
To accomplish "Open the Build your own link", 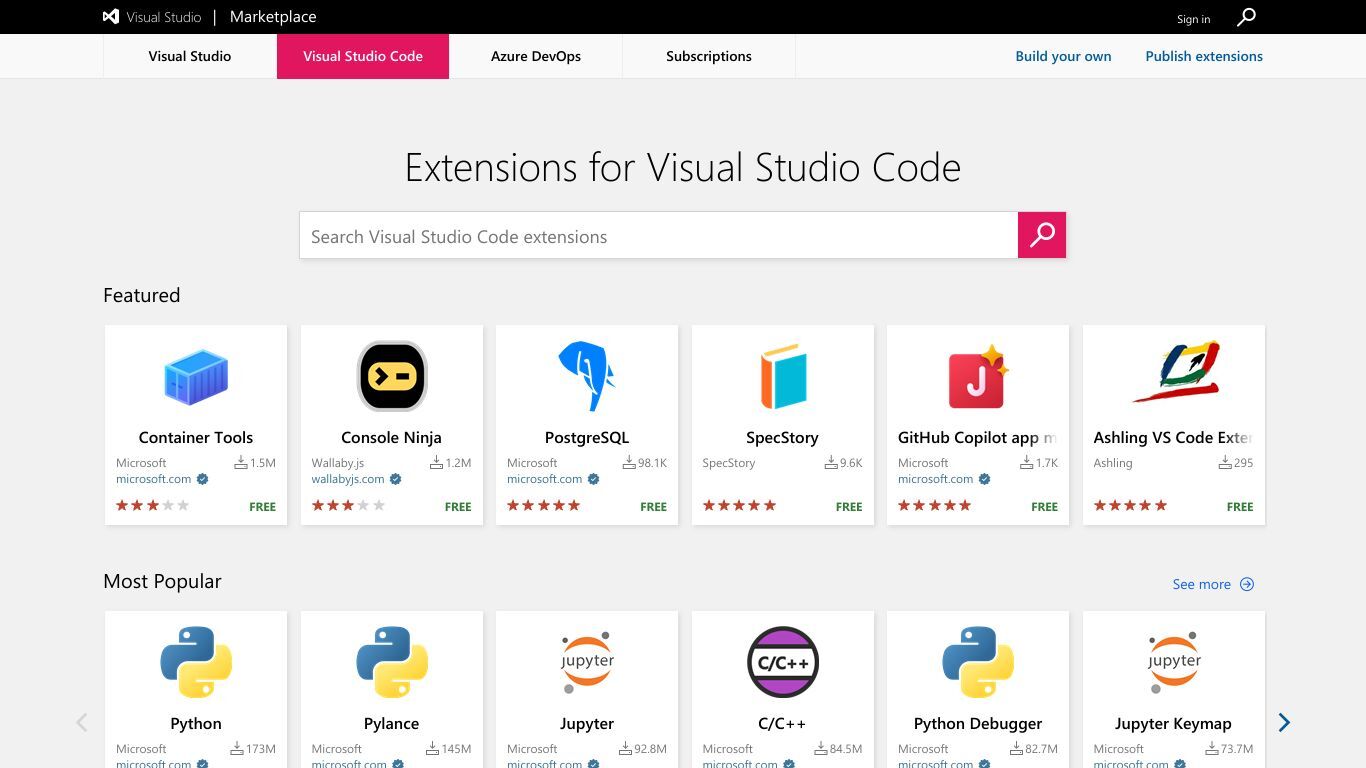I will click(1063, 56).
